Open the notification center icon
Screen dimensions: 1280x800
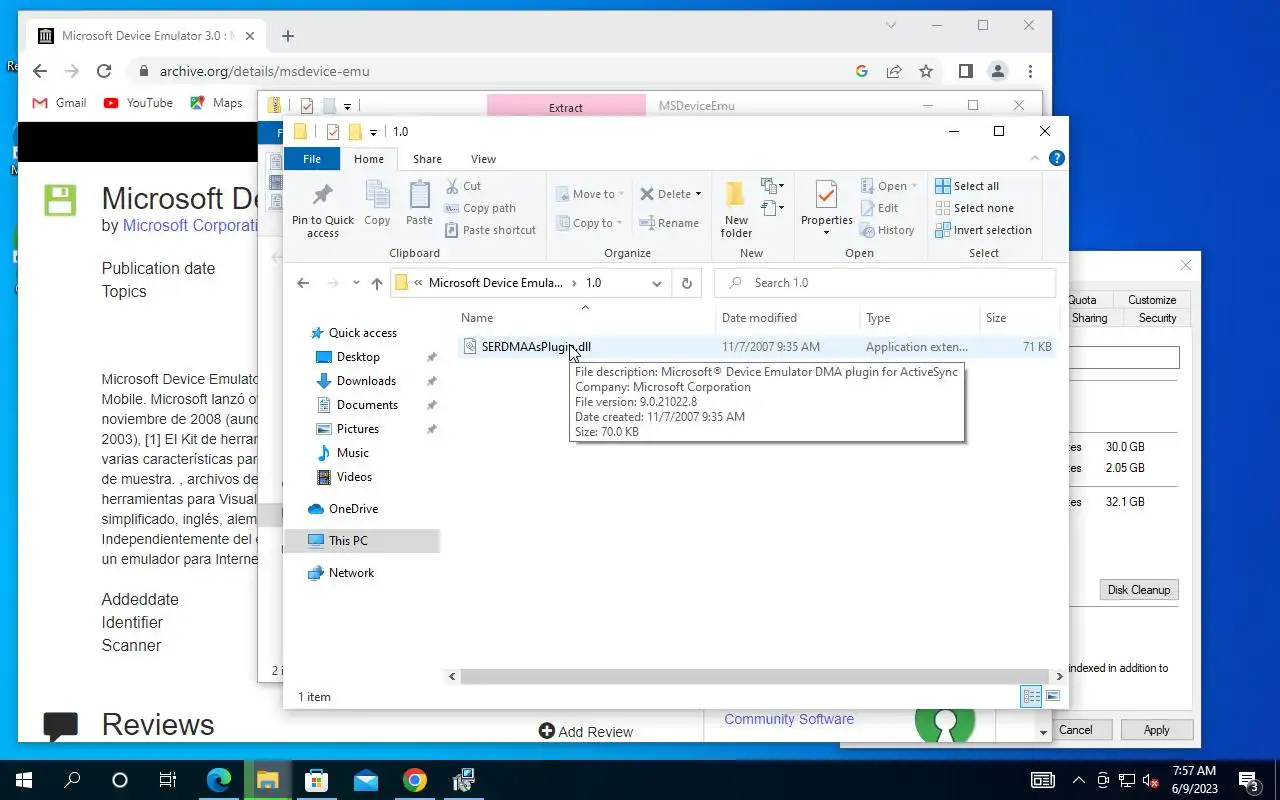pyautogui.click(x=1249, y=780)
